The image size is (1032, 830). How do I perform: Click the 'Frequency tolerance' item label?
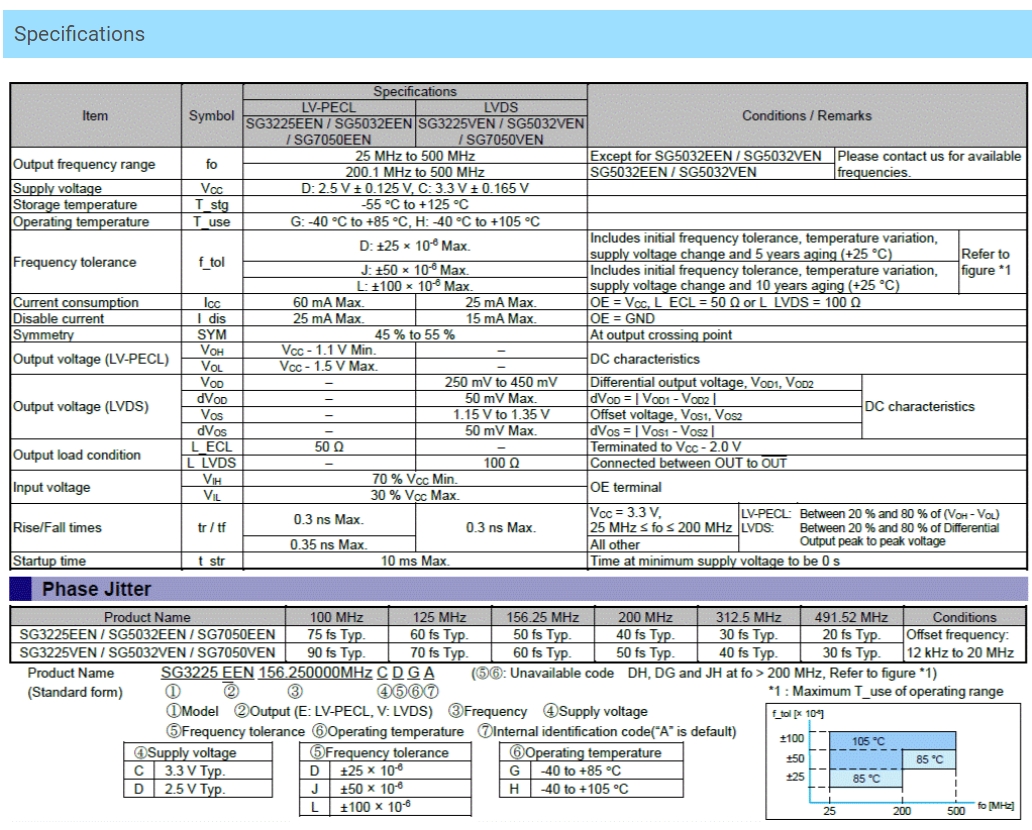point(74,262)
